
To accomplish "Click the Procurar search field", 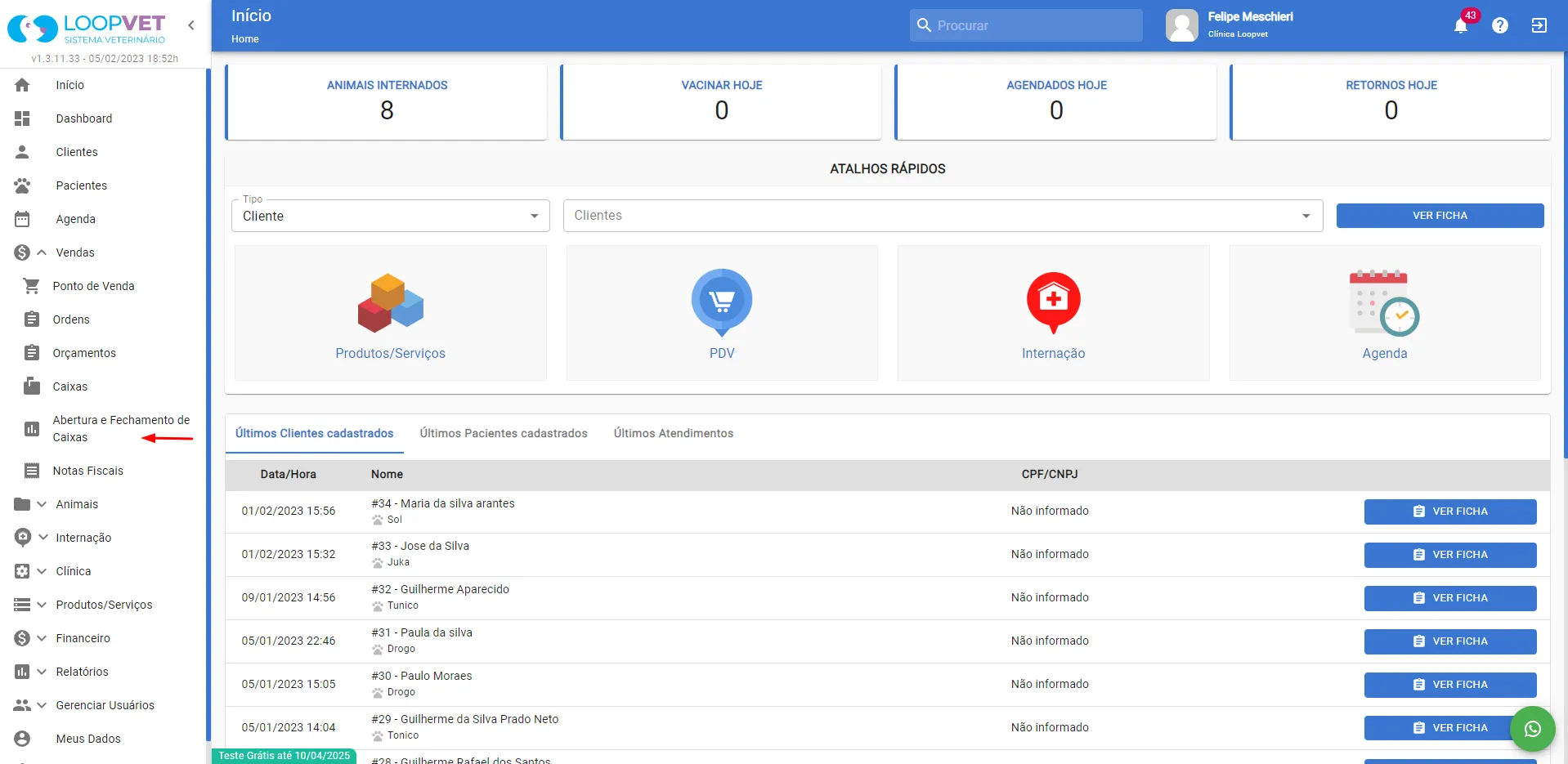I will coord(1026,25).
